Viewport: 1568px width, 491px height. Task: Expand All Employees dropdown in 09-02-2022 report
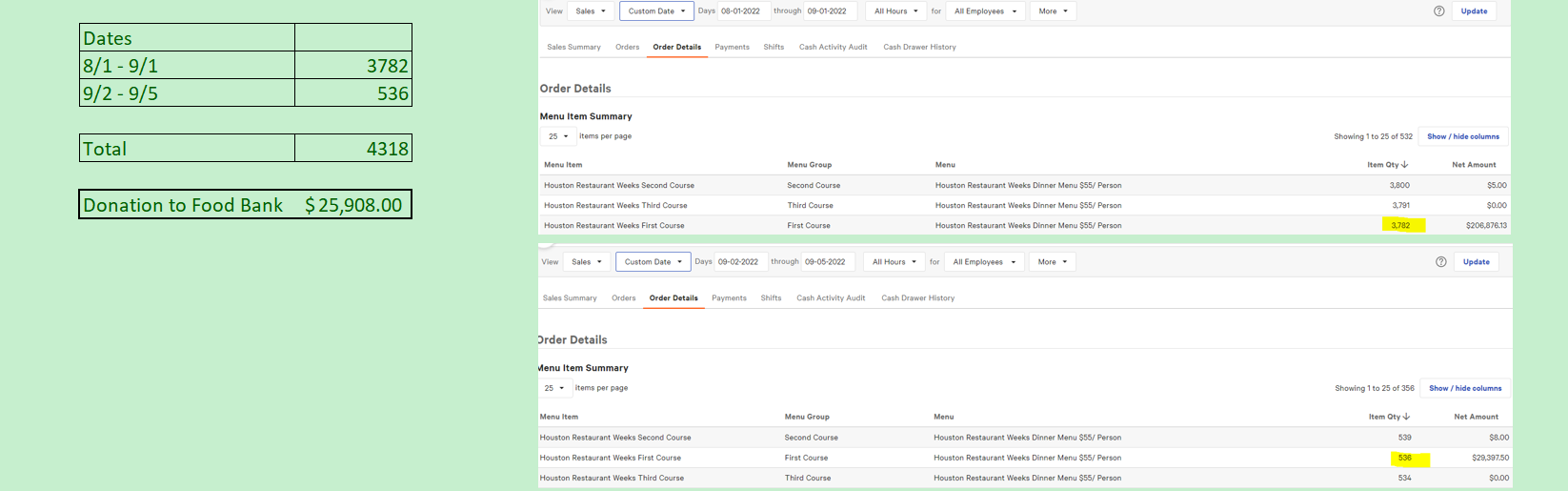(984, 262)
